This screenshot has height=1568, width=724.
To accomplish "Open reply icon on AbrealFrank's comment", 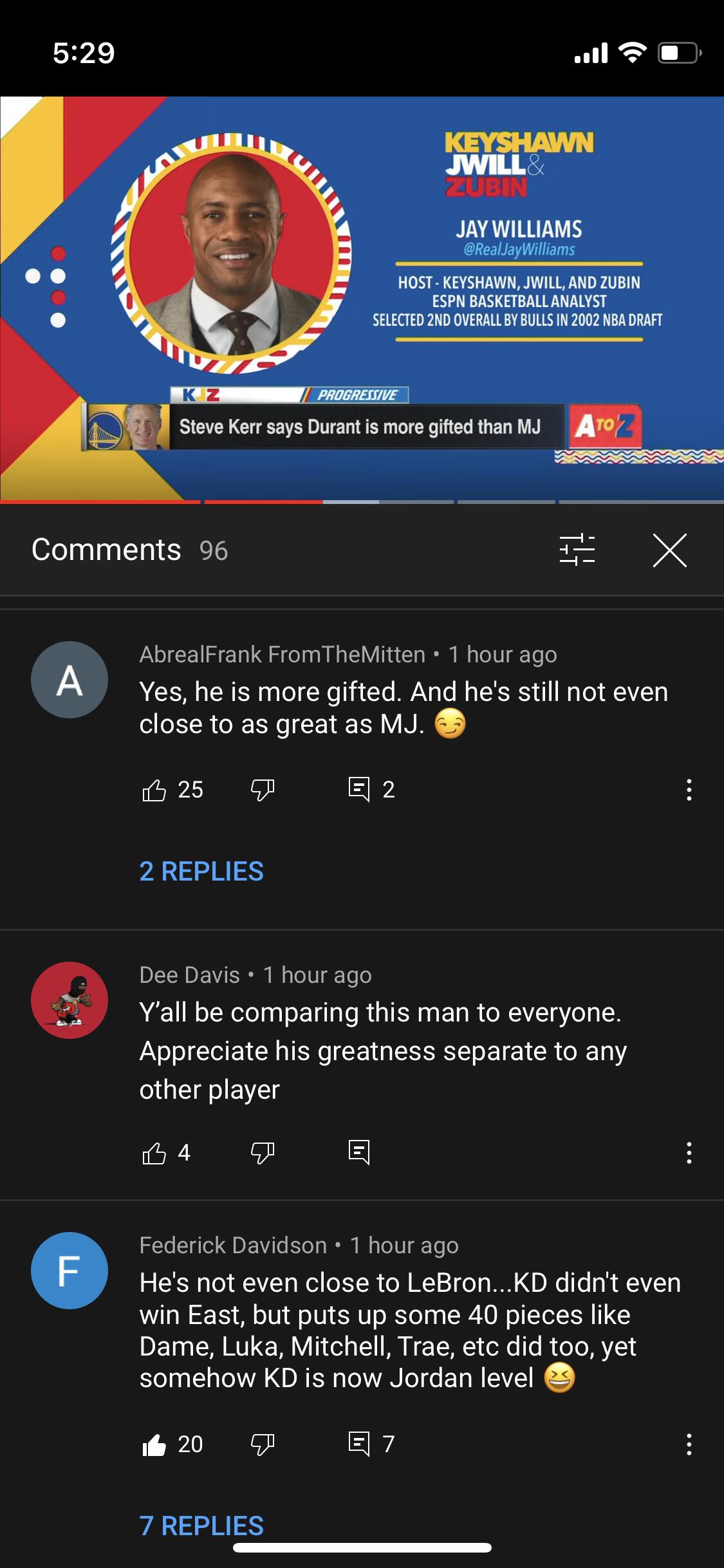I will pyautogui.click(x=359, y=789).
